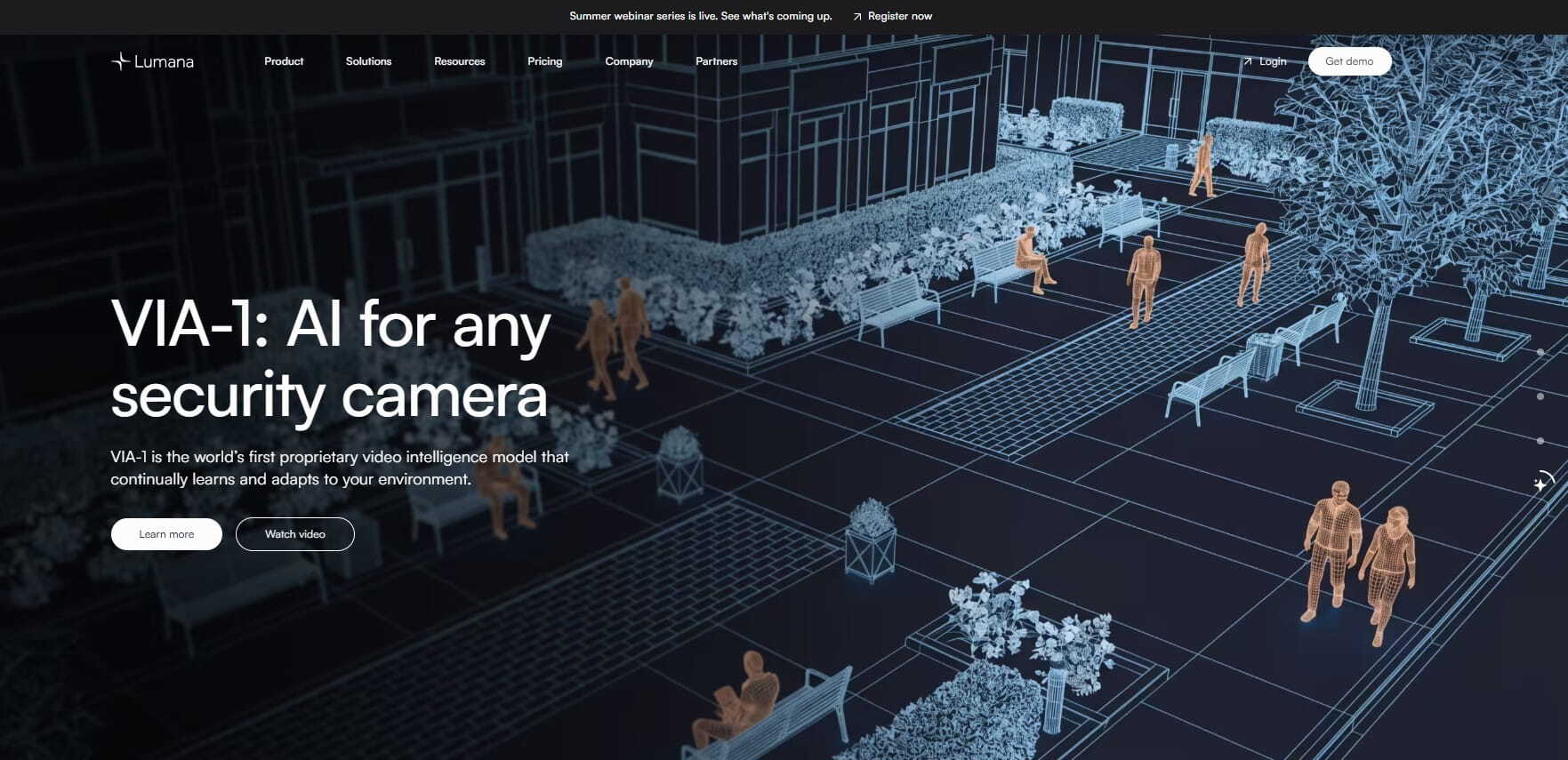1568x760 pixels.
Task: Click the "Summer webinar series is live" banner text
Action: click(701, 16)
